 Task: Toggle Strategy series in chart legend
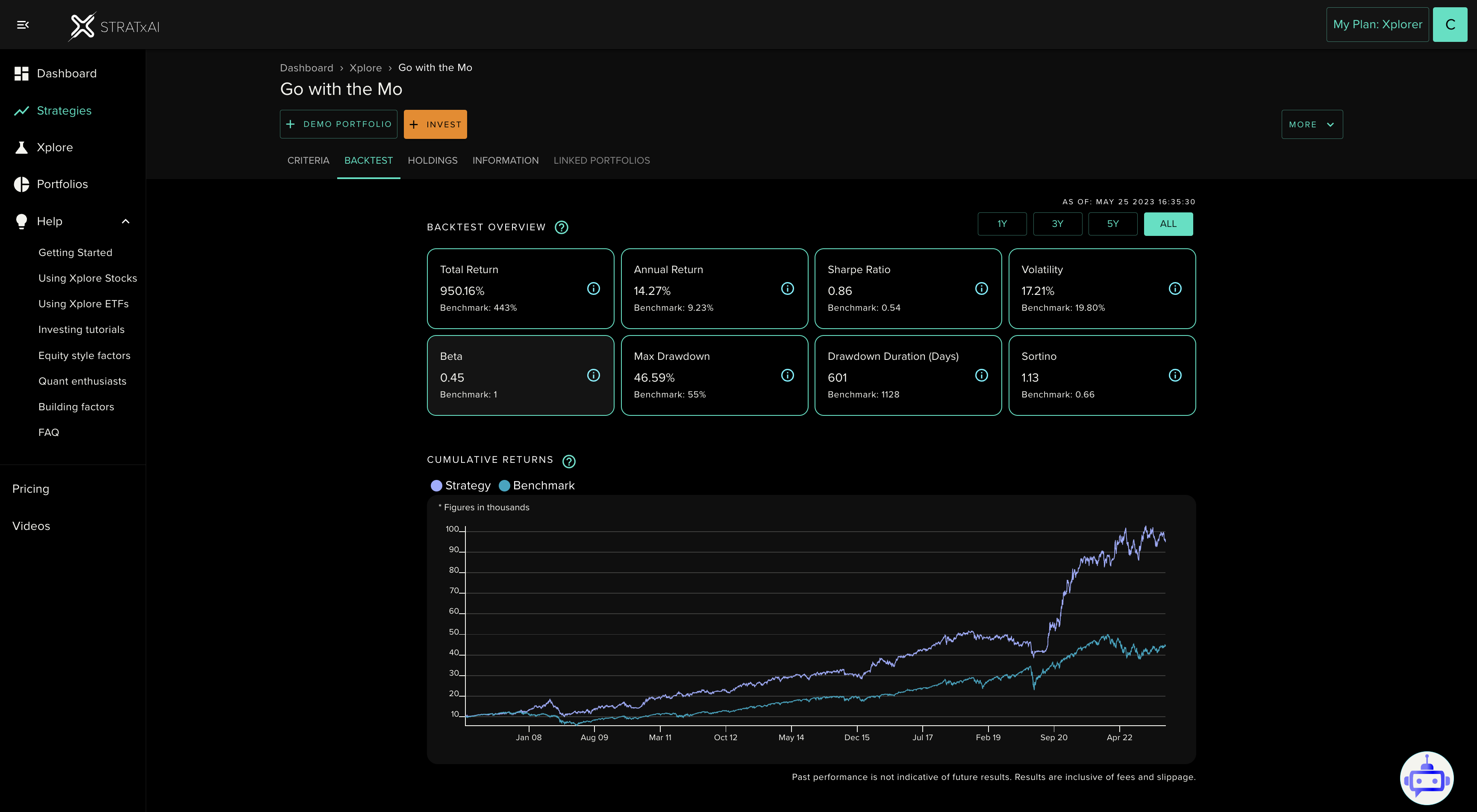tap(460, 486)
